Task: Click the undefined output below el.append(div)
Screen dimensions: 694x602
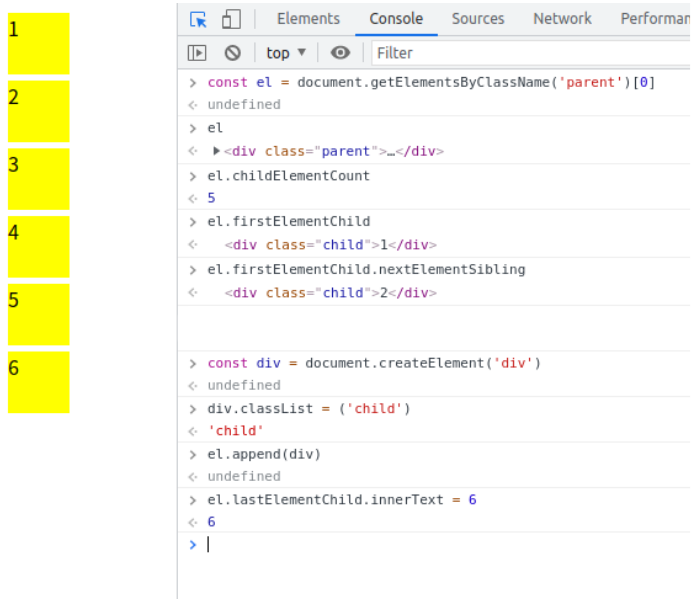Action: click(x=244, y=476)
